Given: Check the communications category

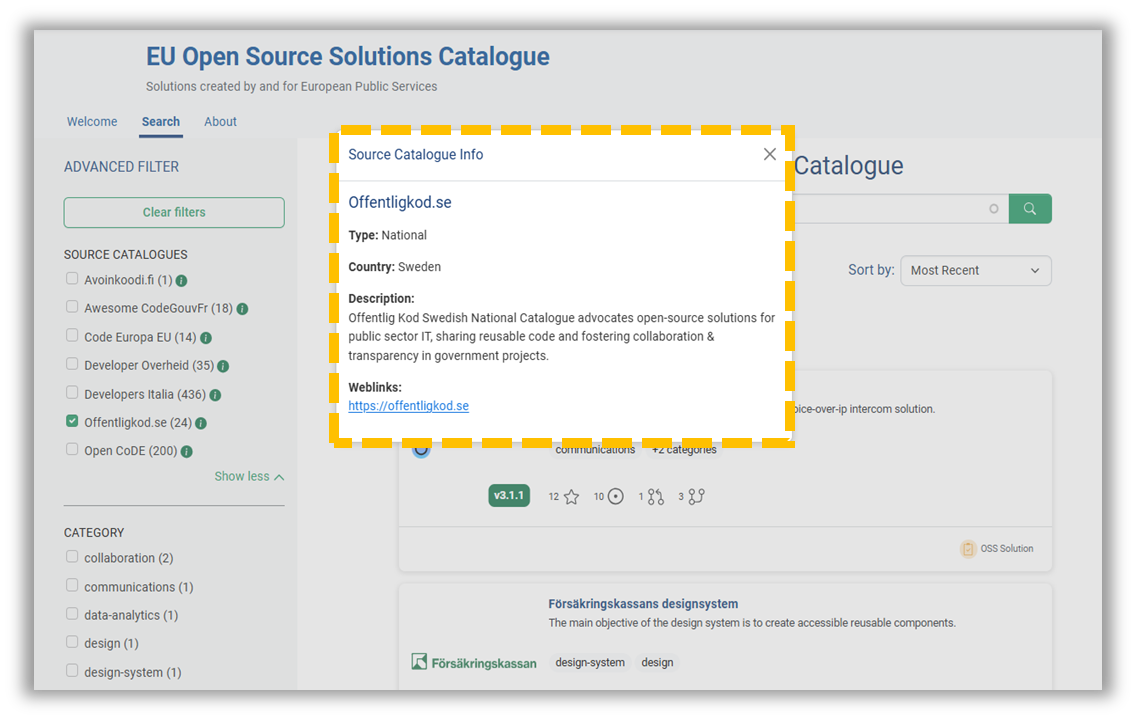Looking at the screenshot, I should [72, 585].
